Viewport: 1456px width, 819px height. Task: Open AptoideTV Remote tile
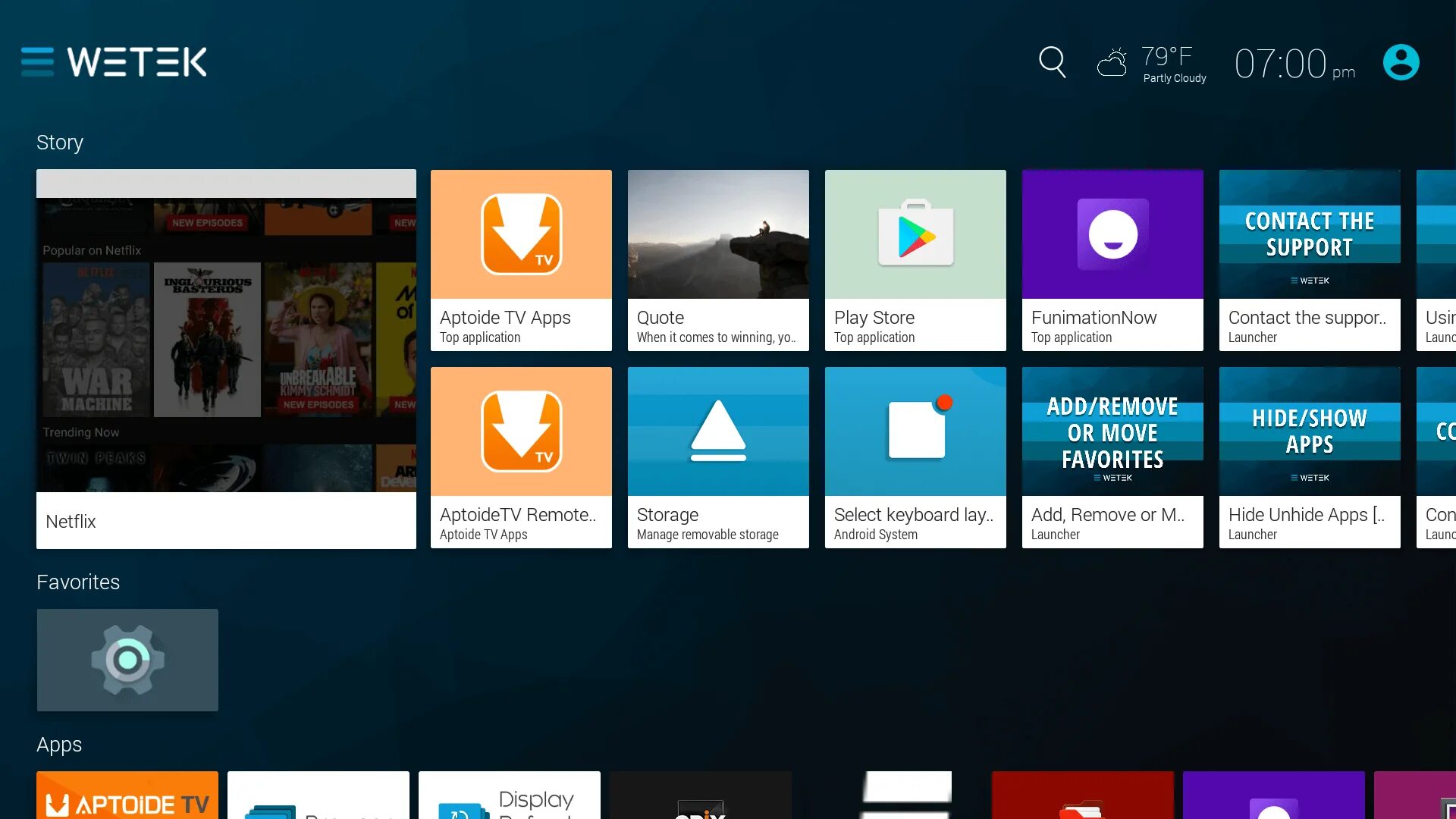[521, 457]
